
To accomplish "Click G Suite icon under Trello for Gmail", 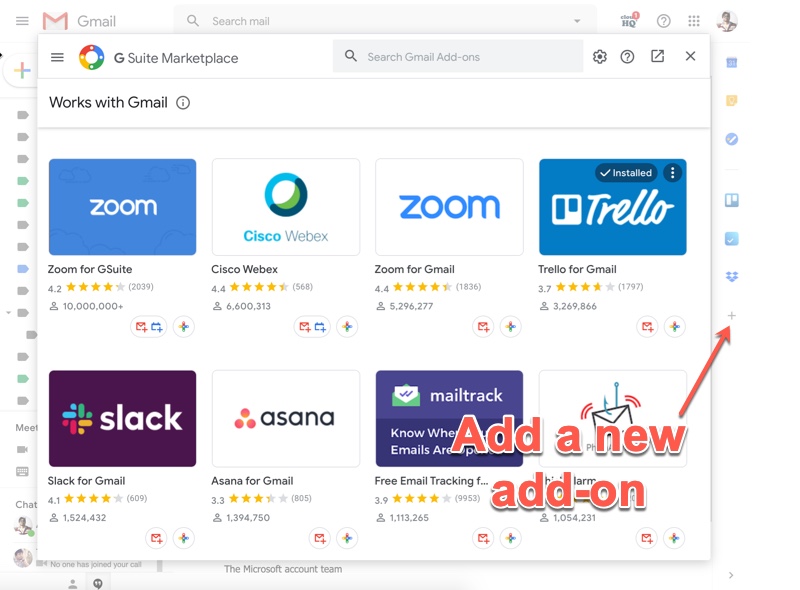I will click(674, 327).
